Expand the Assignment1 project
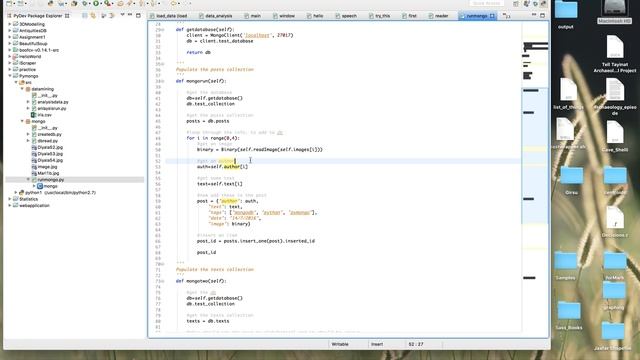 pyautogui.click(x=10, y=37)
